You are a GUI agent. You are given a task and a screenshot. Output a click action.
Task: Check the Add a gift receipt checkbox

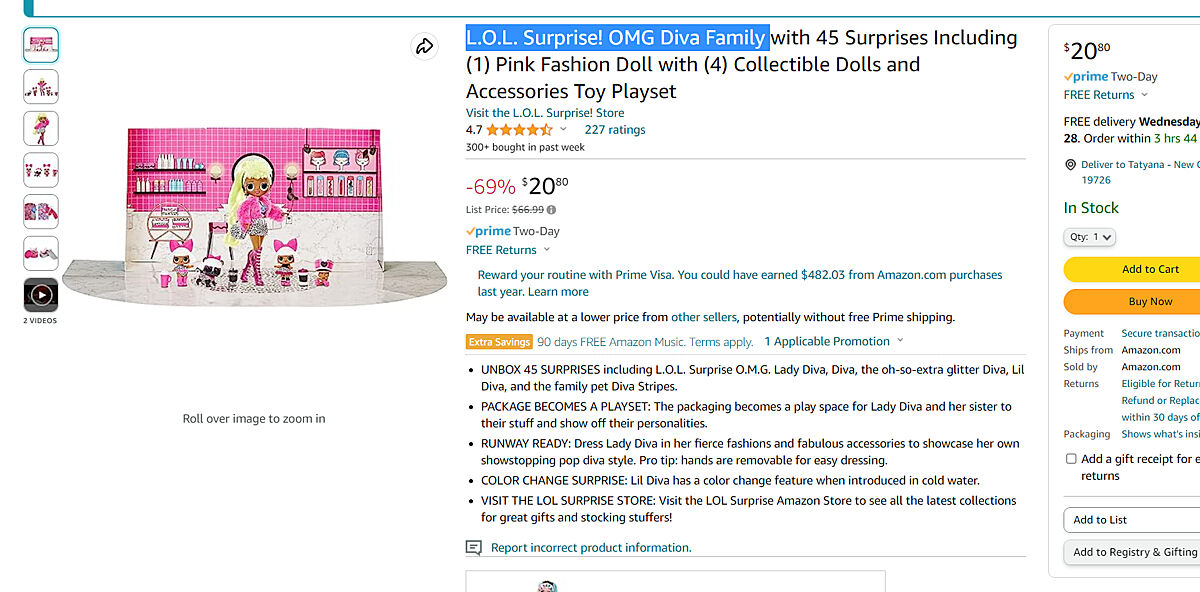[1071, 459]
